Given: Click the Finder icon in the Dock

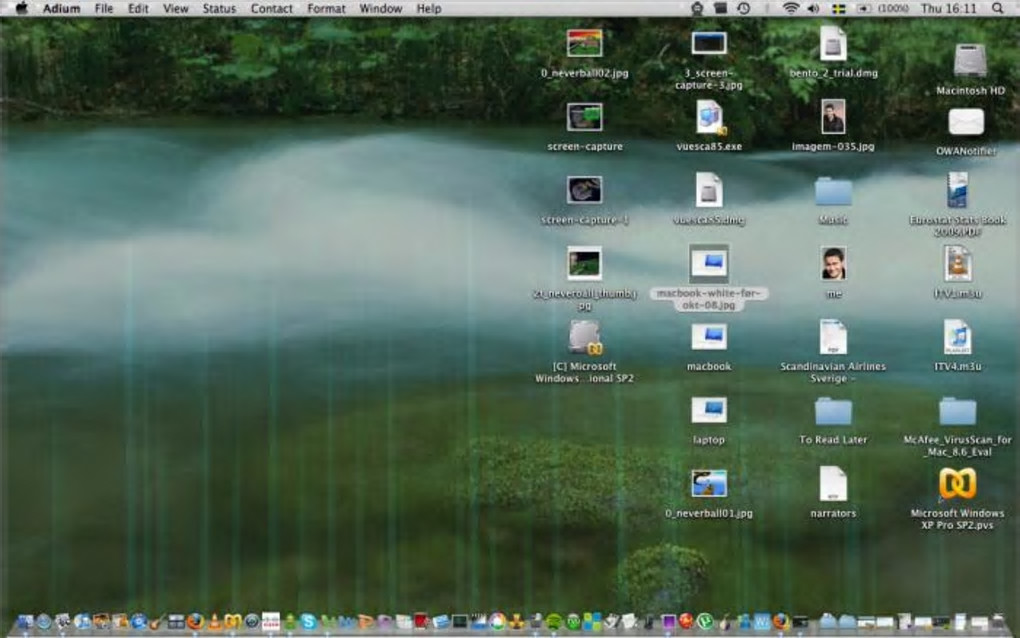Looking at the screenshot, I should (x=25, y=622).
